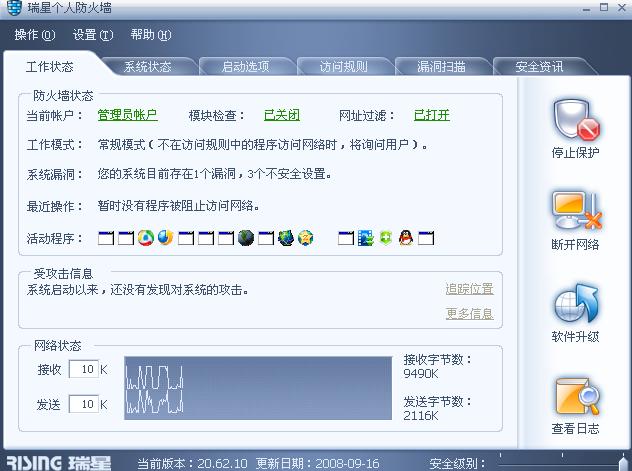Click the 停止保护 shield icon
This screenshot has height=471, width=632.
tap(576, 120)
